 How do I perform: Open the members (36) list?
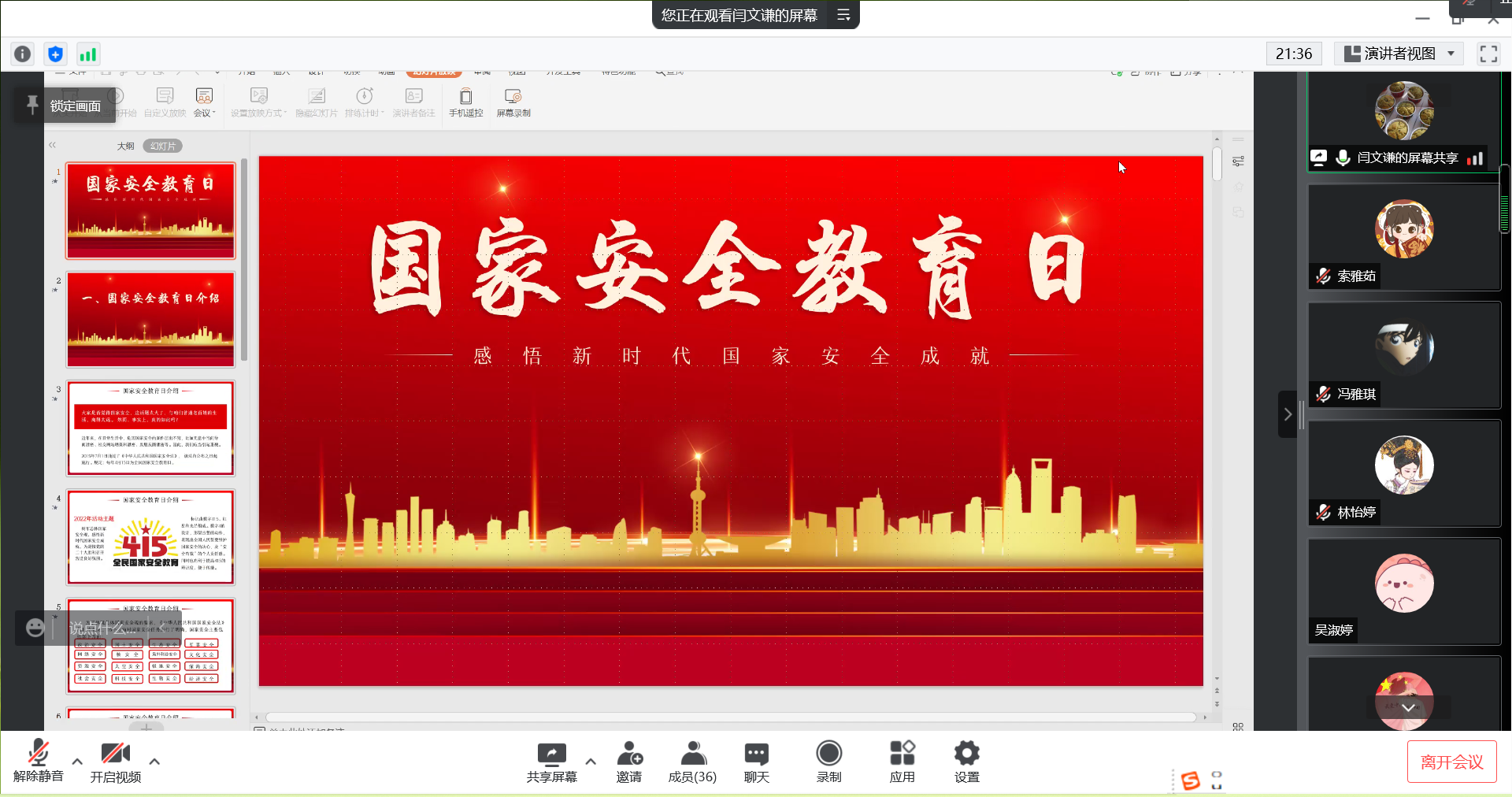692,762
